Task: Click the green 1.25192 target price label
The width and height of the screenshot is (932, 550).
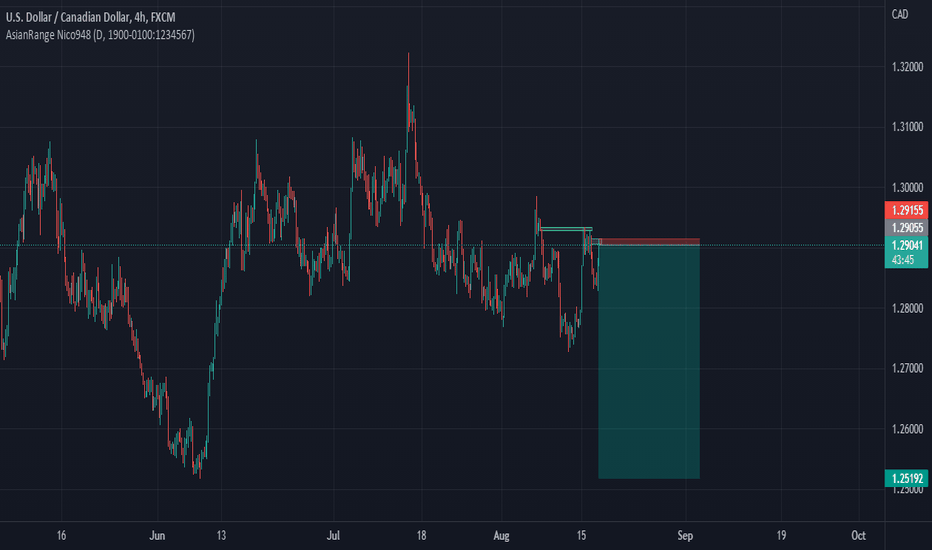Action: [906, 478]
